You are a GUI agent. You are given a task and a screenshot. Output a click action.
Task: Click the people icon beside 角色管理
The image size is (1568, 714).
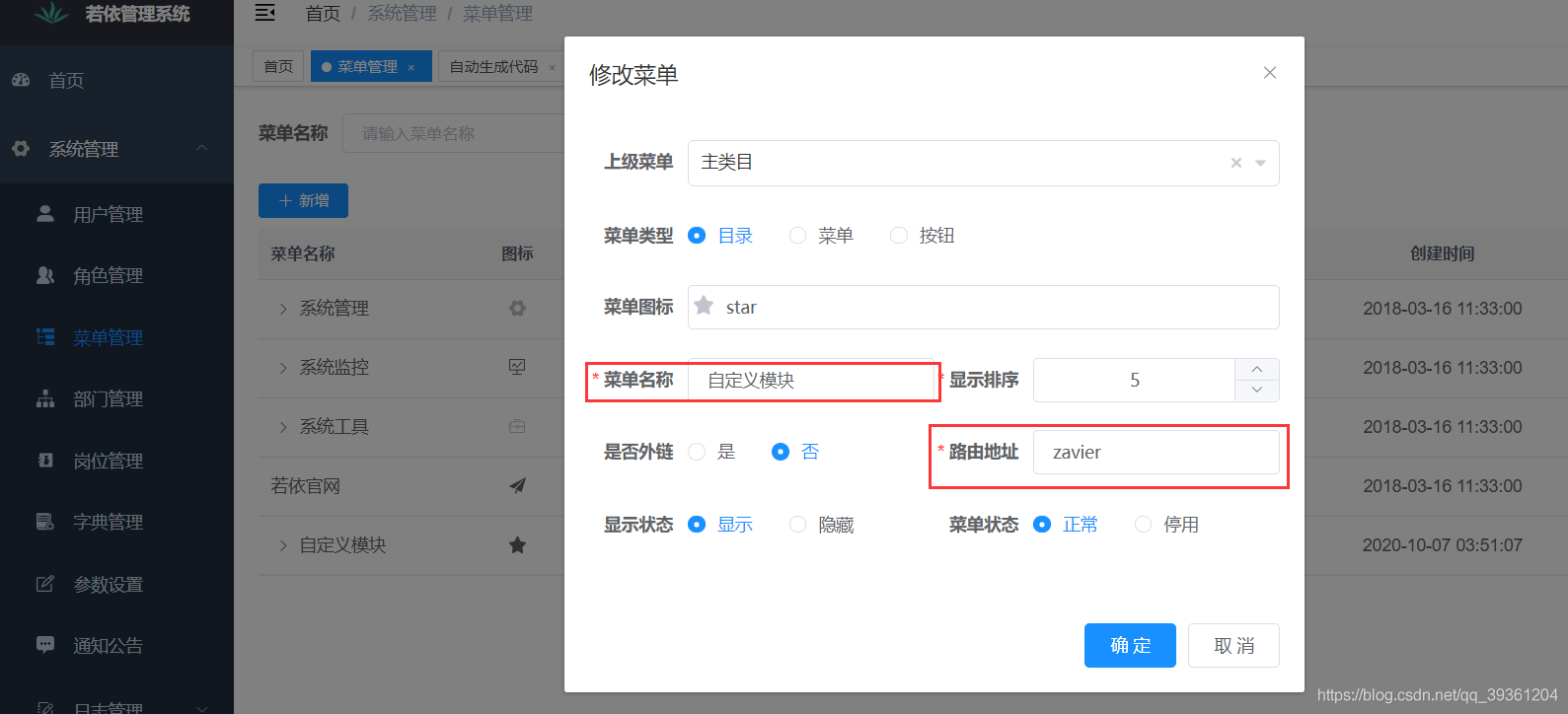coord(45,275)
